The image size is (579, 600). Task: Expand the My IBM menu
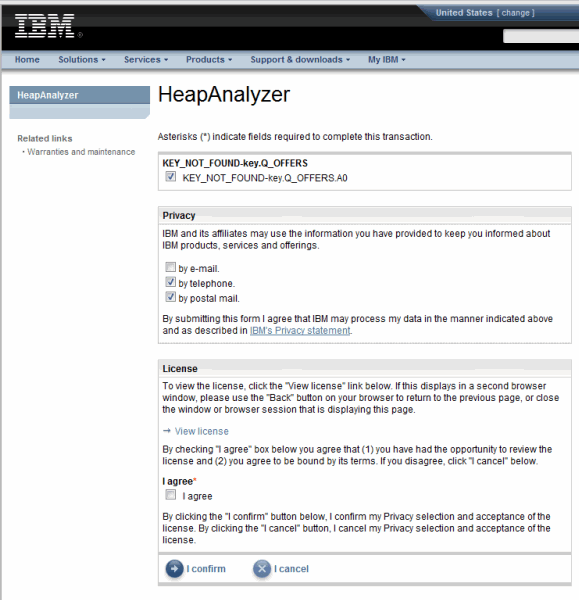click(387, 60)
